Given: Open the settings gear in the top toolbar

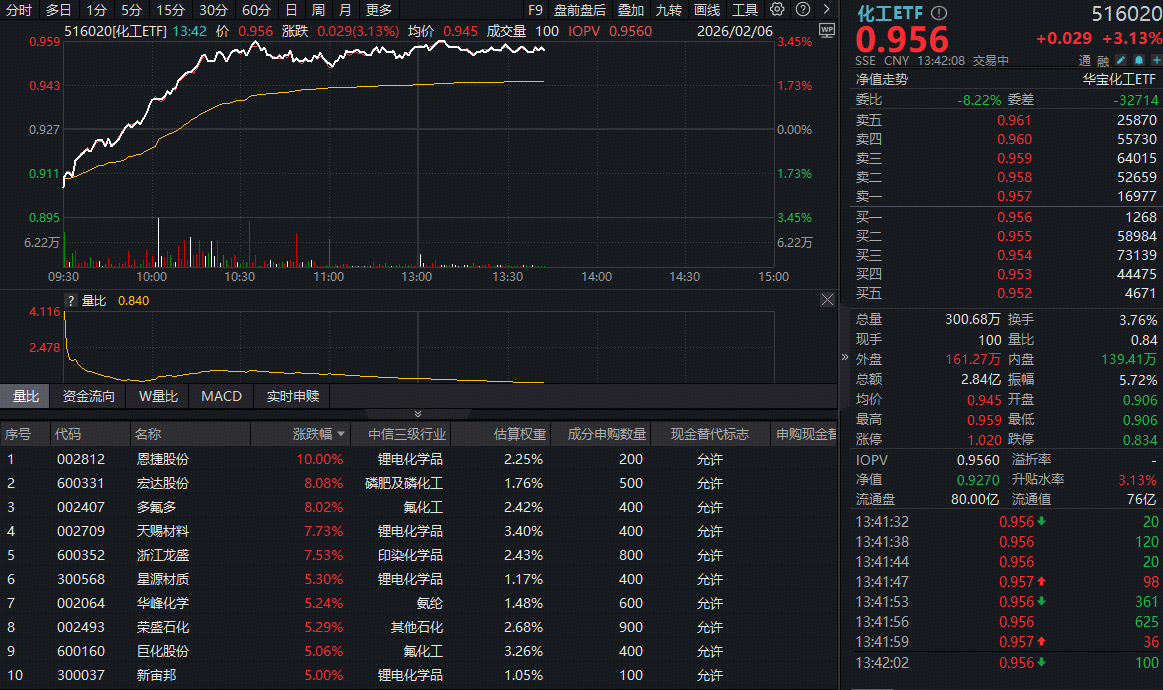Looking at the screenshot, I should click(776, 9).
